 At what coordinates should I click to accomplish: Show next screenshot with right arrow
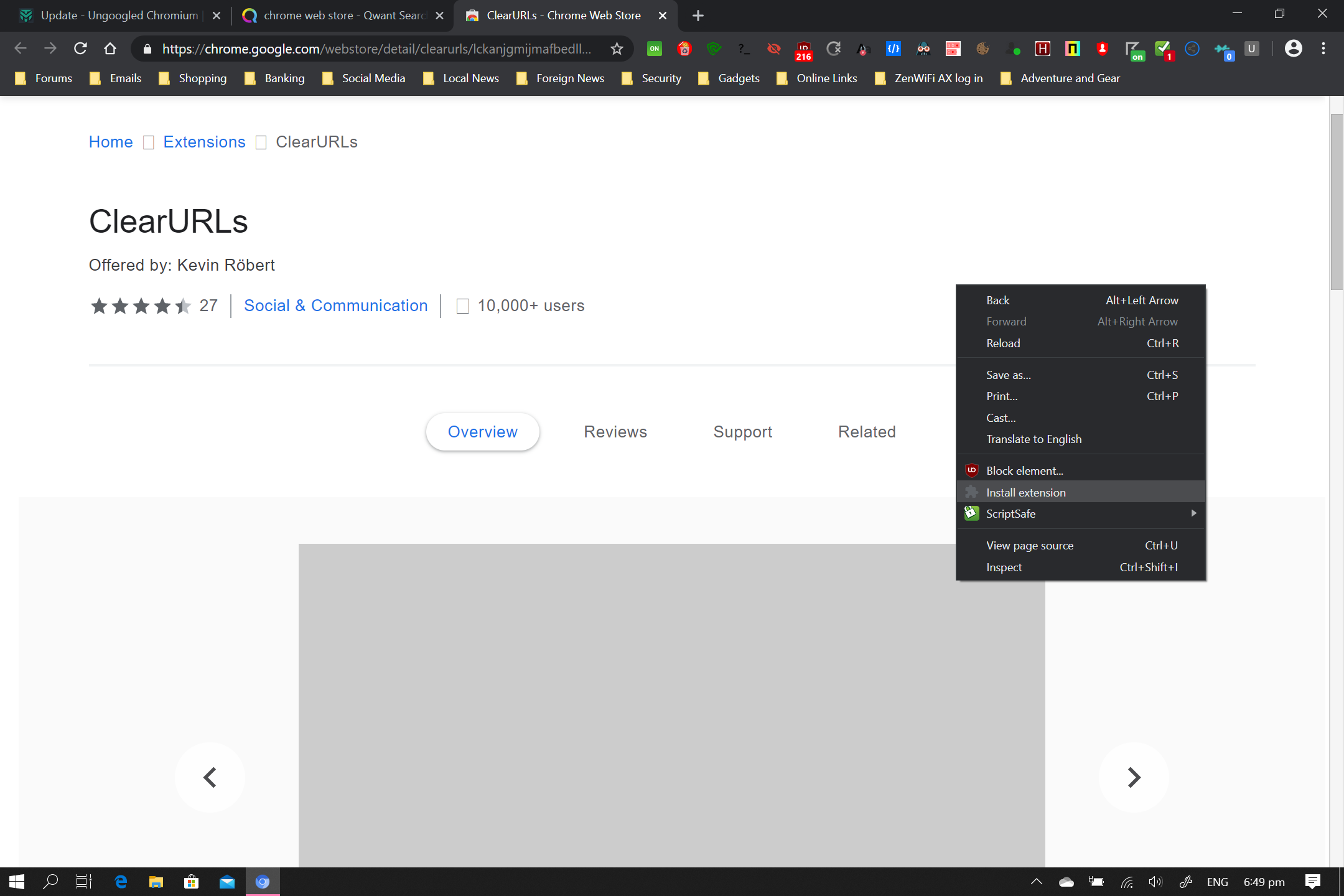tap(1133, 777)
